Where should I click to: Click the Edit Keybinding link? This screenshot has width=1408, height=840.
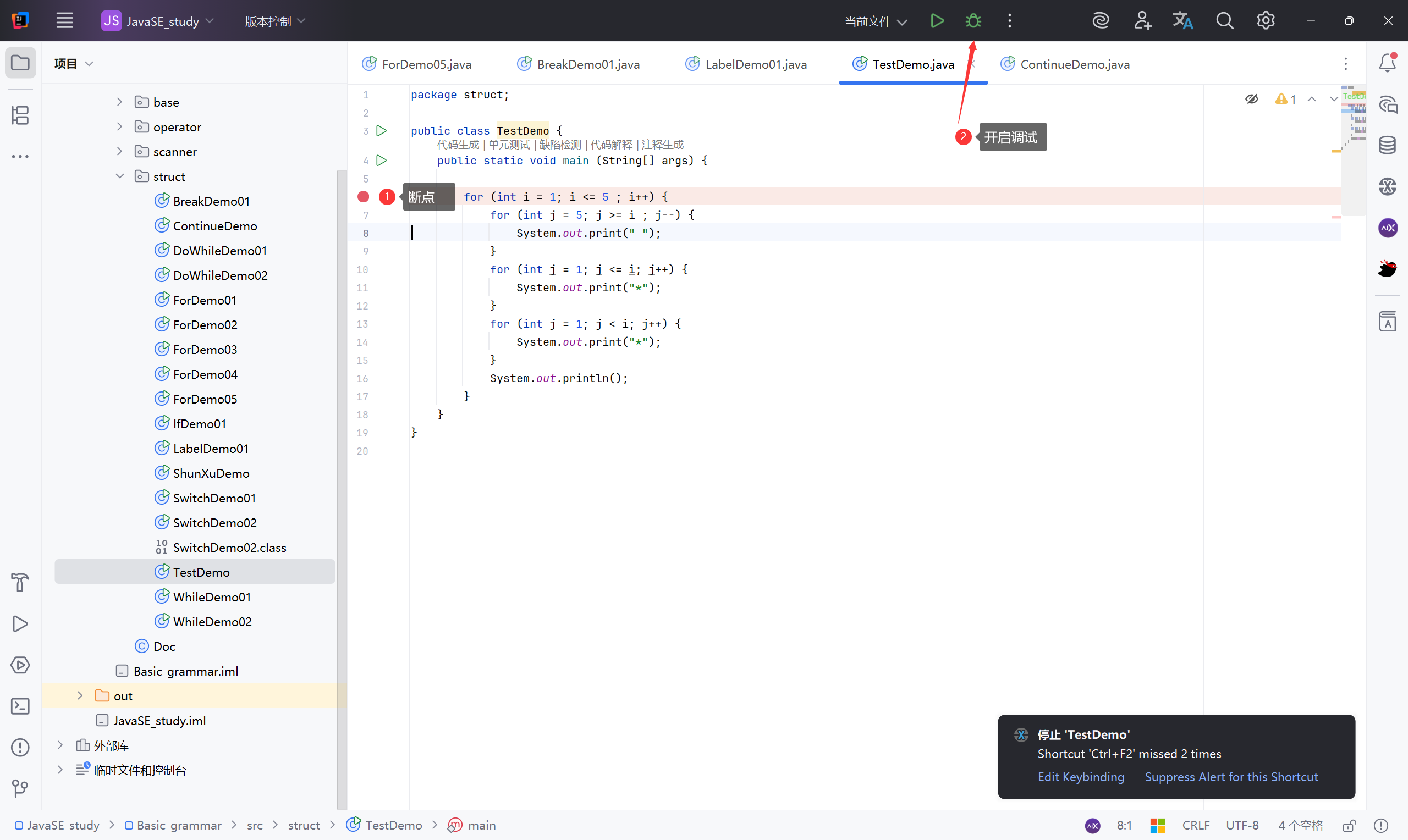[x=1081, y=777]
